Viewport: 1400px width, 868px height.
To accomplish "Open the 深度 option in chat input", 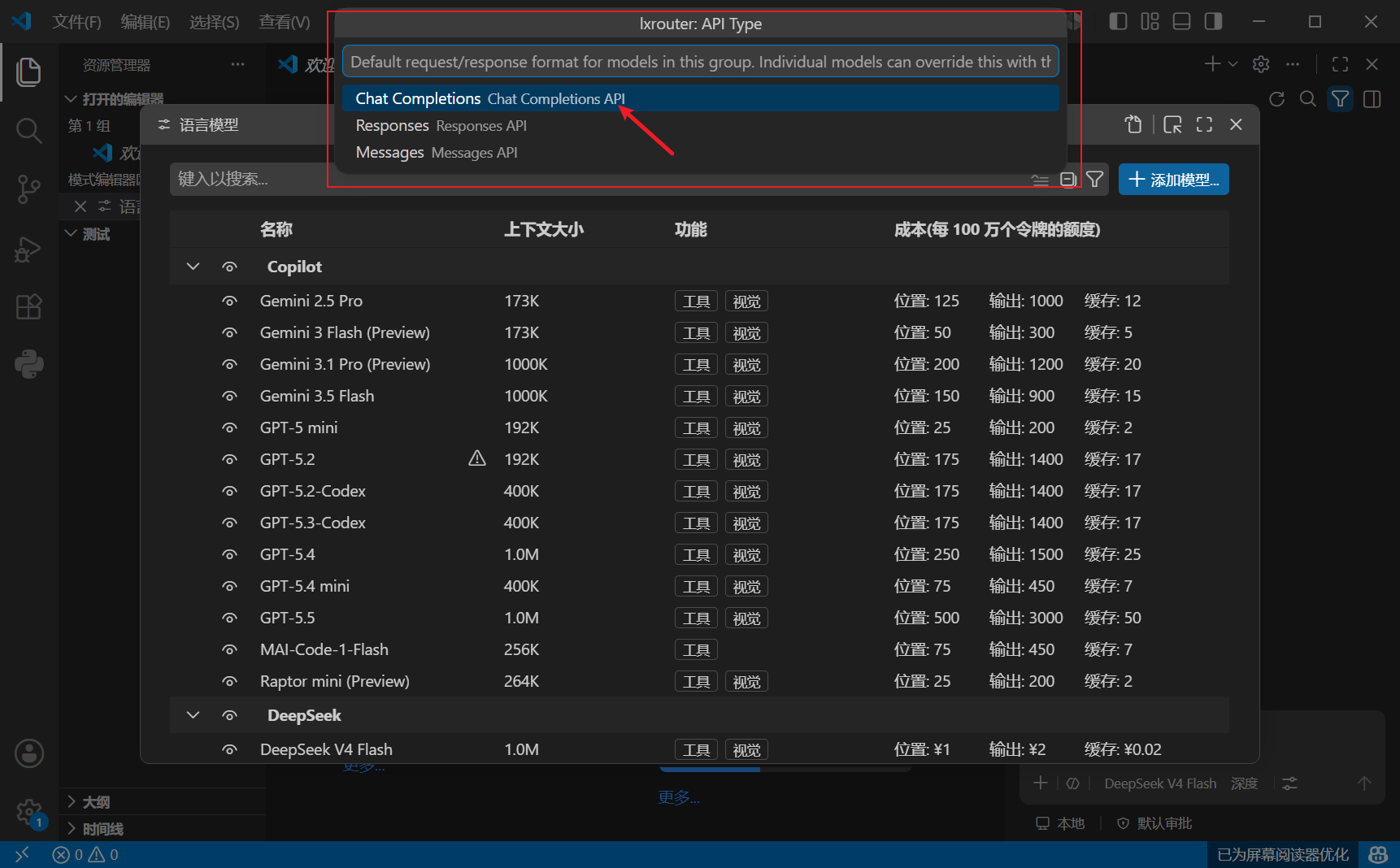I will pyautogui.click(x=1244, y=783).
